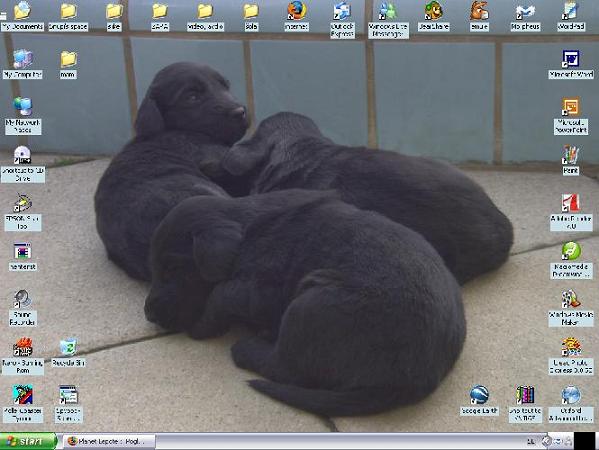Screen dimensions: 599x450
Task: Open the Internet Firefox shortcut
Action: coord(296,16)
